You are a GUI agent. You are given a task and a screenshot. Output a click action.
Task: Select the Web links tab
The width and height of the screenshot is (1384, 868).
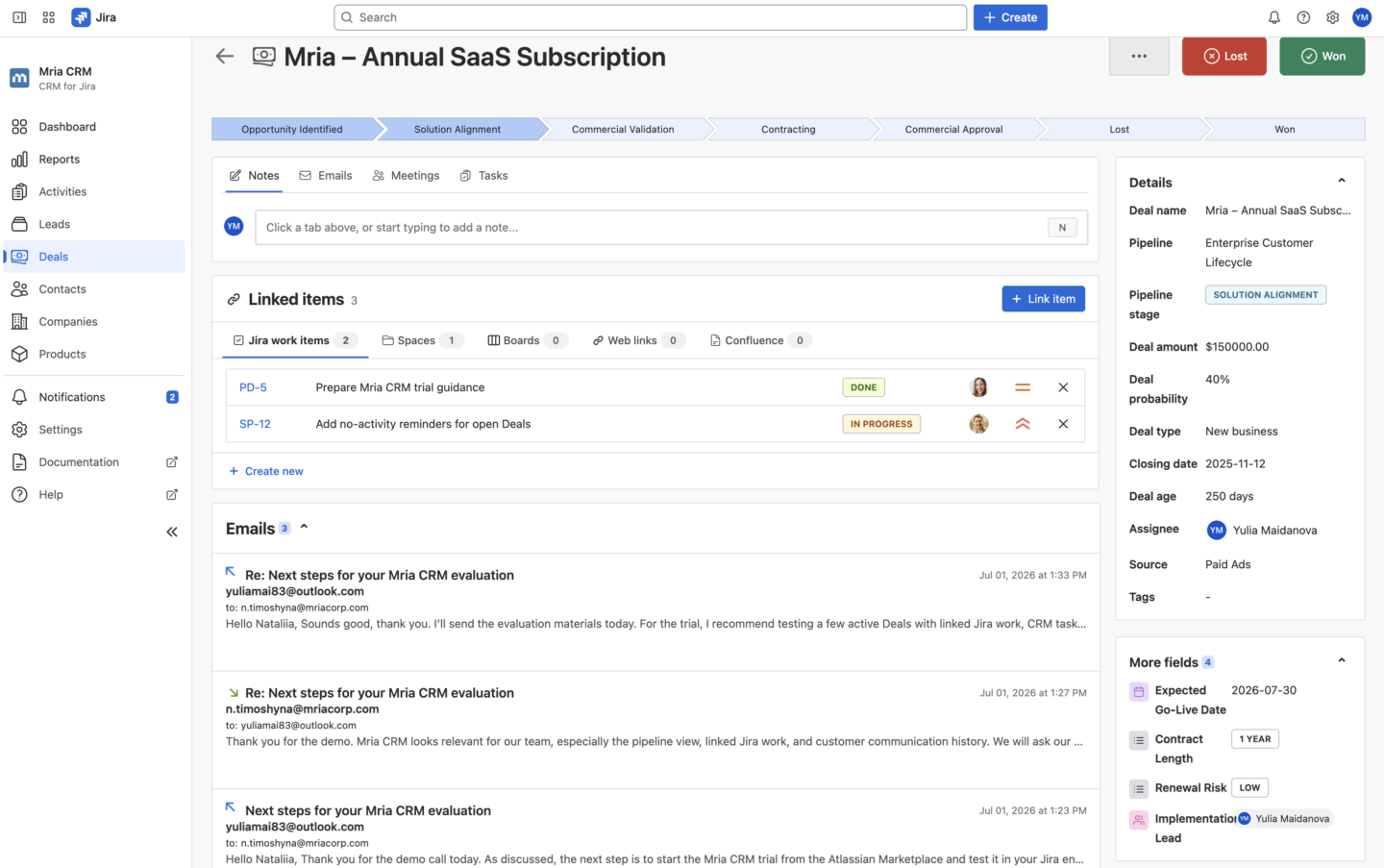(638, 340)
